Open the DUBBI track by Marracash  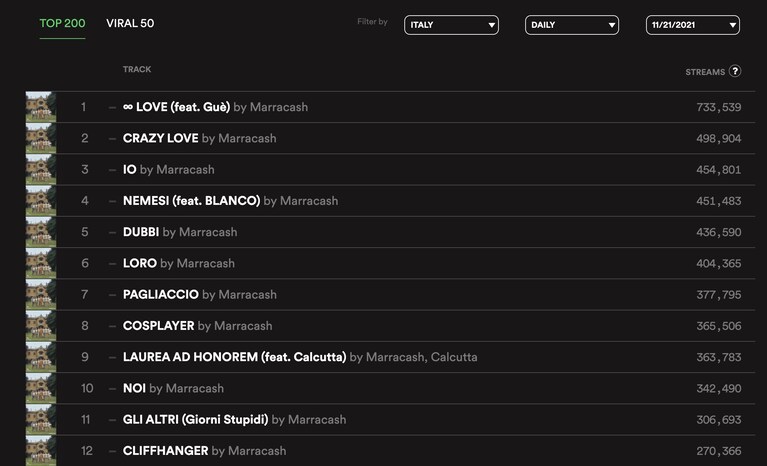[x=141, y=232]
